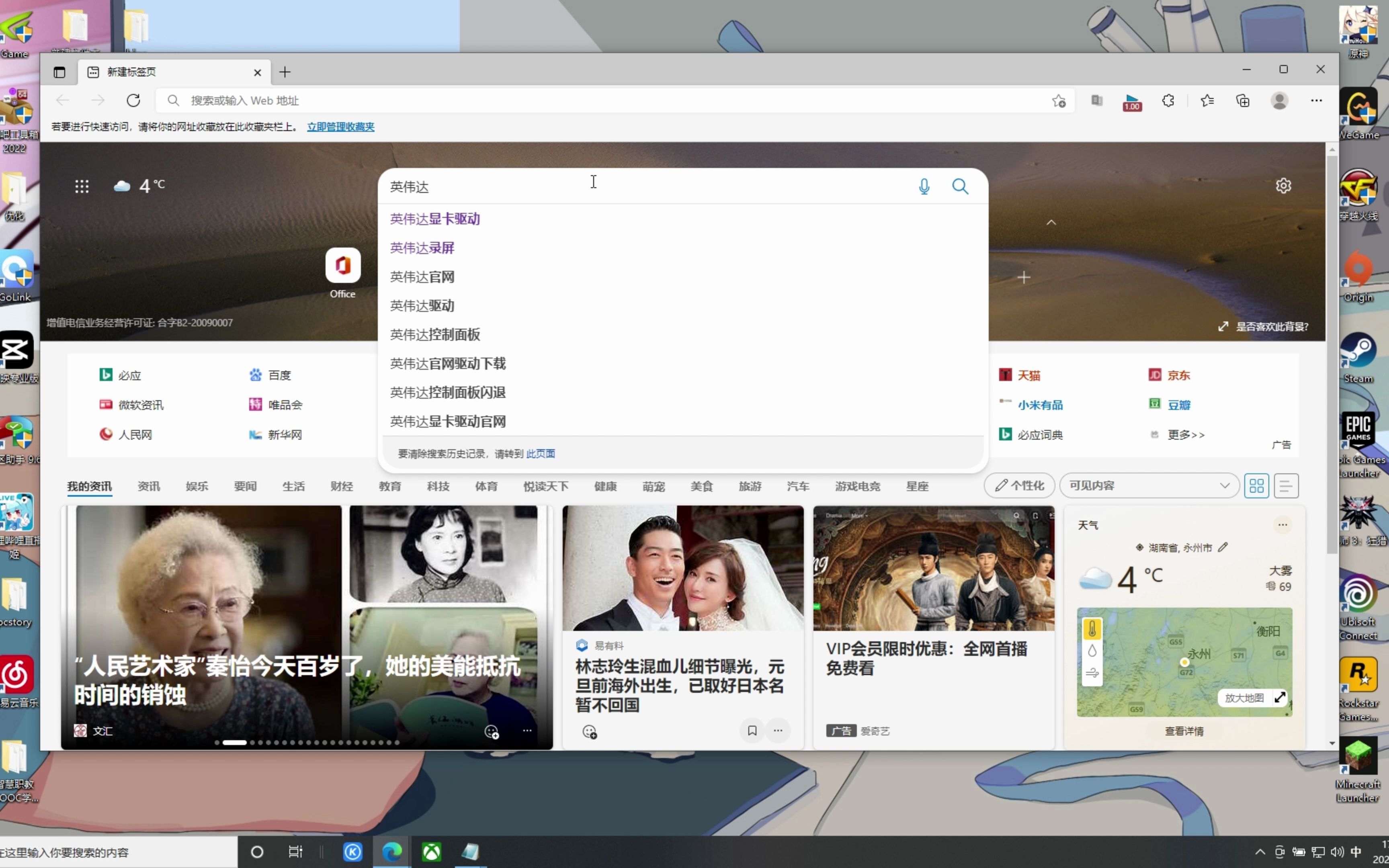Viewport: 1389px width, 868px height.
Task: Expand the 可见内容 dropdown
Action: [x=1149, y=486]
